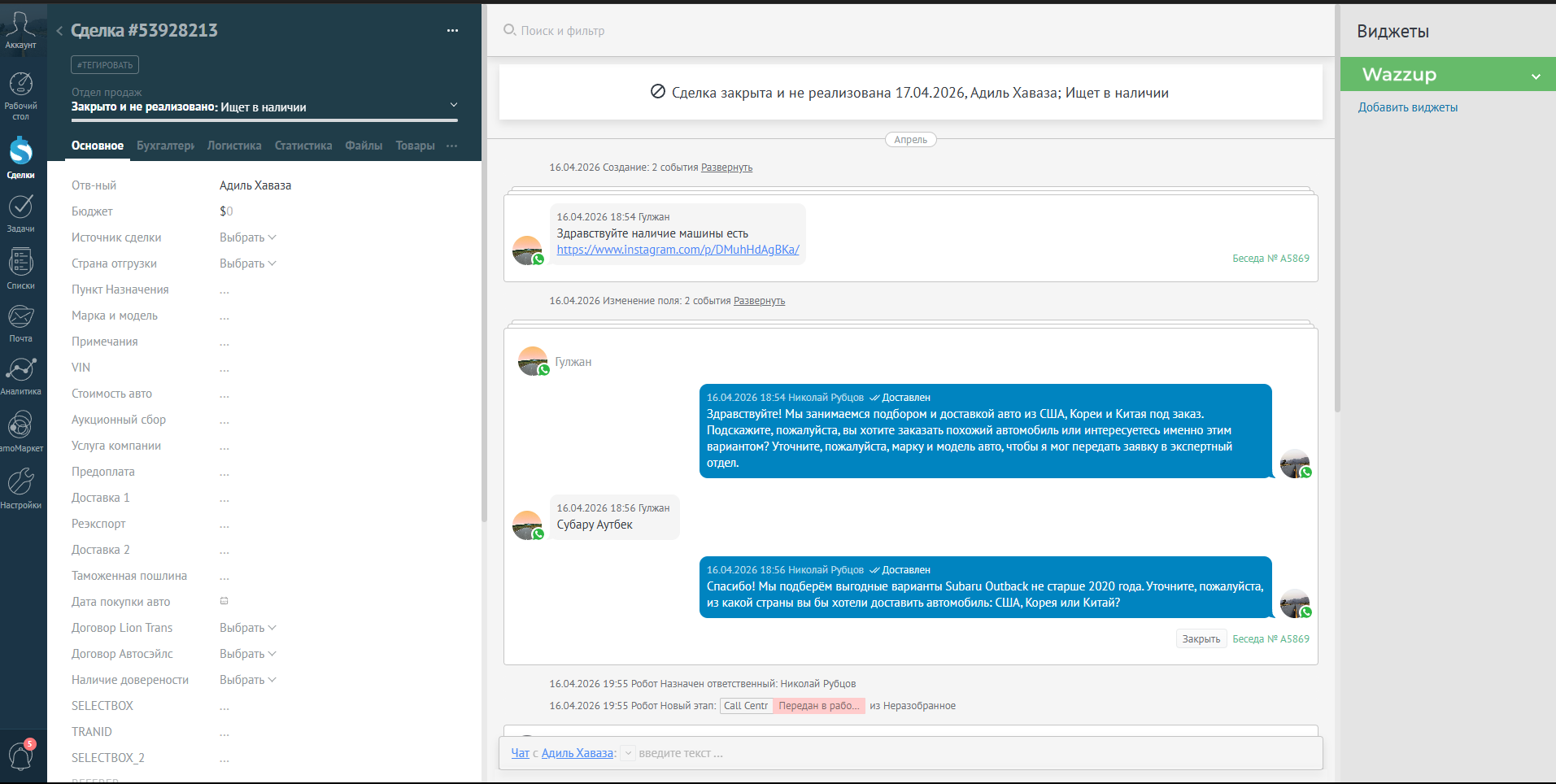Edit Примечания field value
This screenshot has height=784, width=1556.
[x=224, y=343]
